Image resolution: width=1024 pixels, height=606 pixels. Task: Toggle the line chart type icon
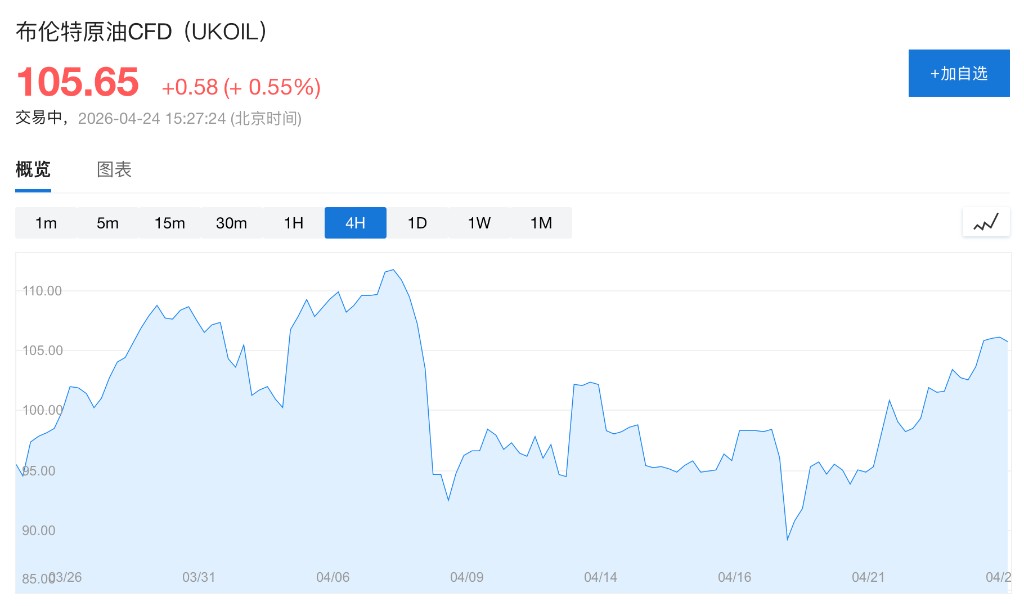(985, 223)
